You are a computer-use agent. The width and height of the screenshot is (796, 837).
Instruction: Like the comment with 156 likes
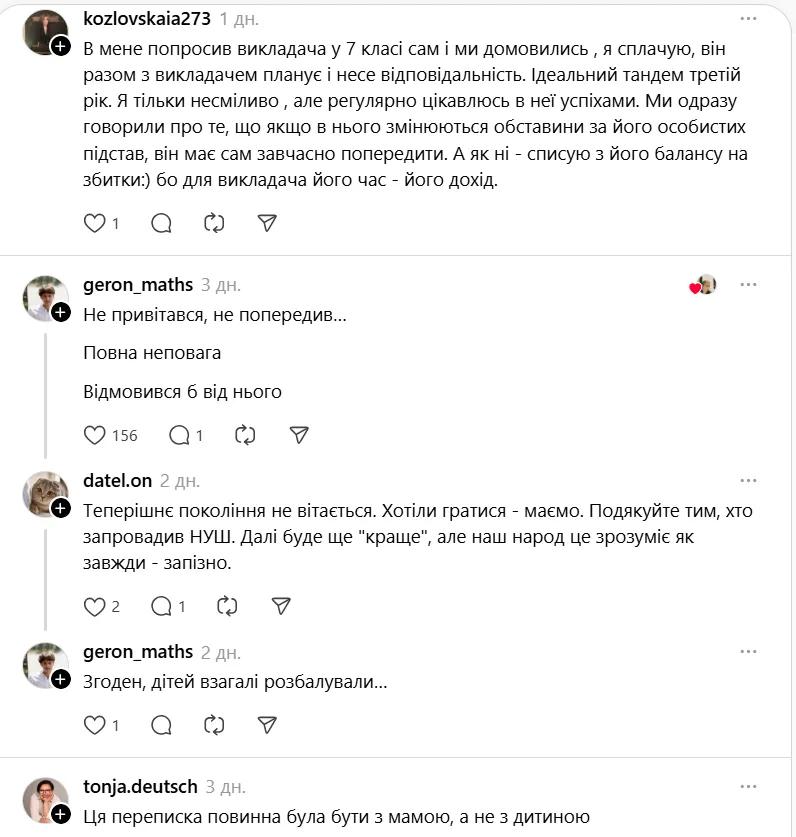tap(95, 435)
